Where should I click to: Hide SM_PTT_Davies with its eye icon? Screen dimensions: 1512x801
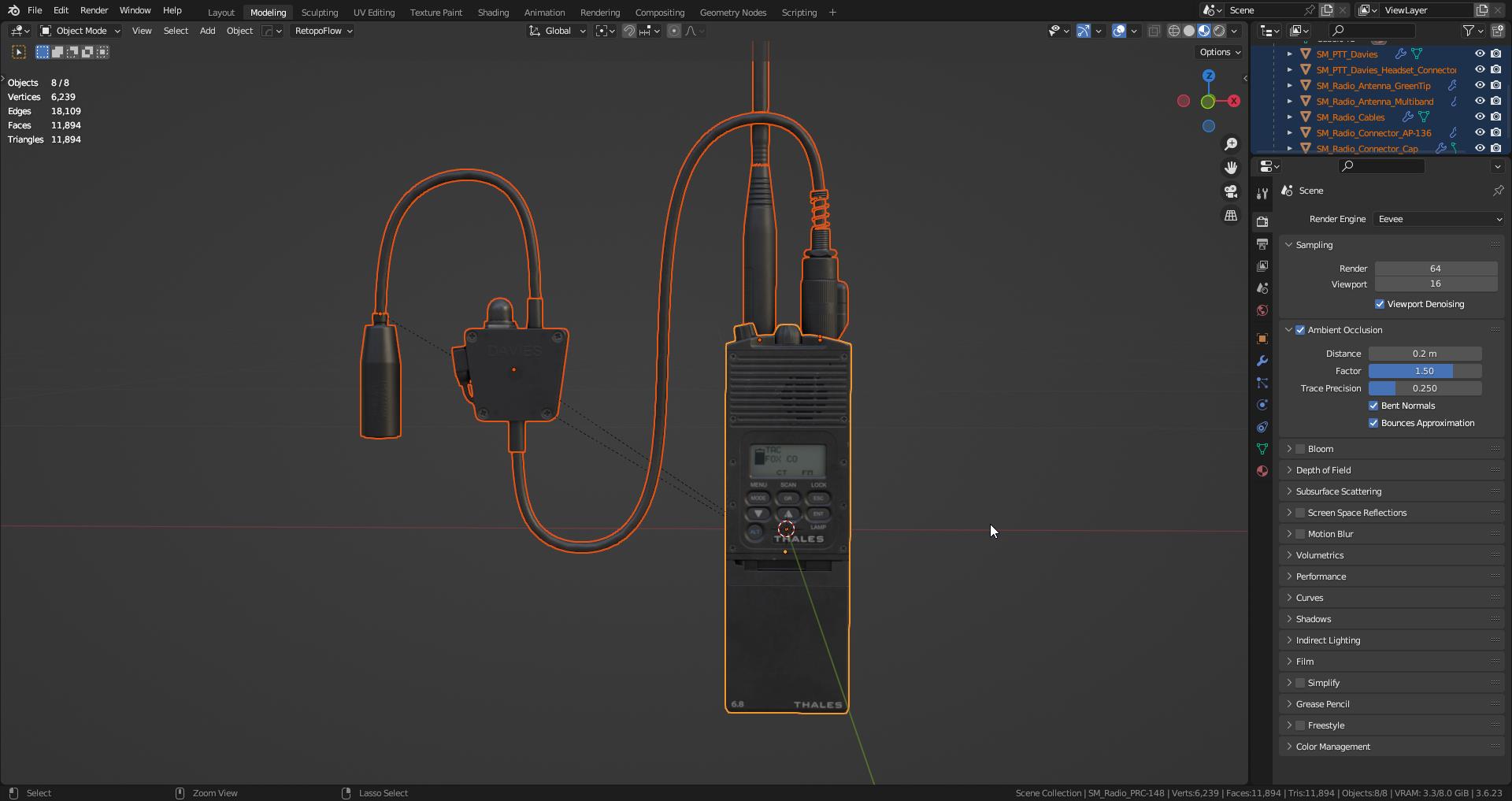tap(1480, 54)
